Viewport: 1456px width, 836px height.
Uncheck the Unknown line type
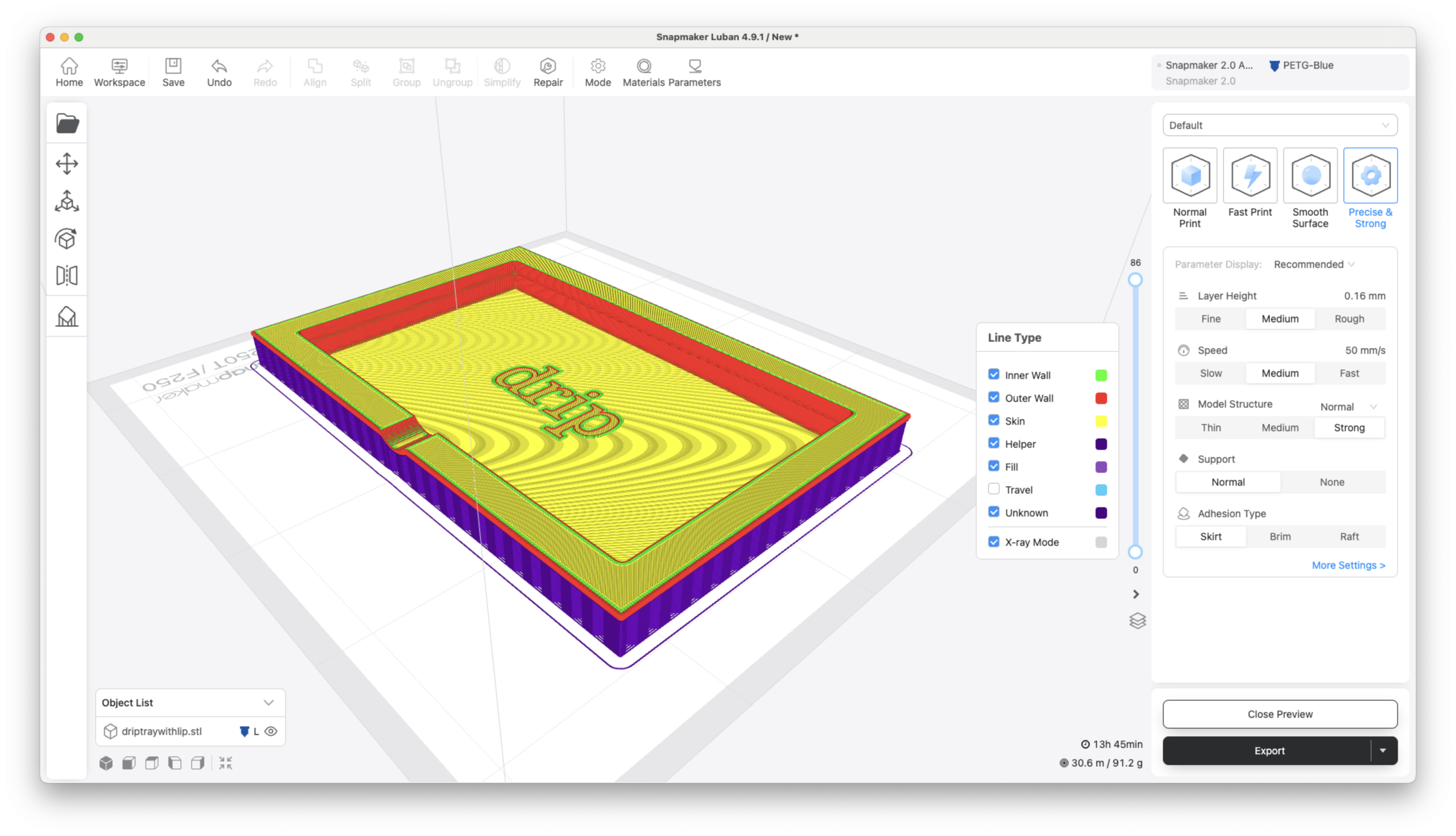[994, 512]
